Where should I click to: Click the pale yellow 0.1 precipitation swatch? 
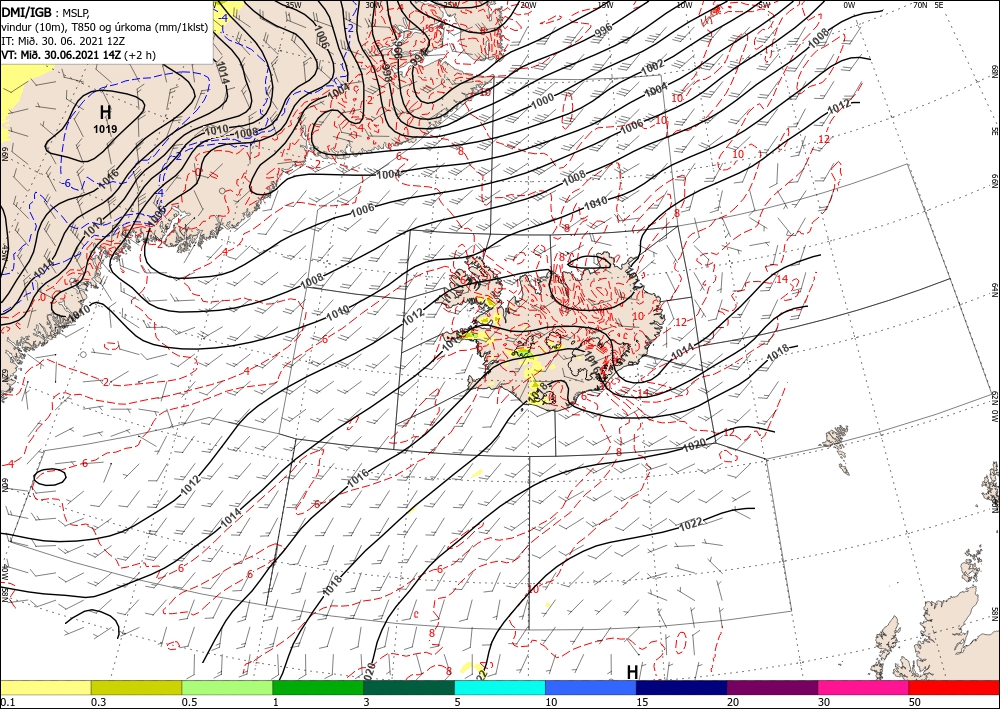45,687
